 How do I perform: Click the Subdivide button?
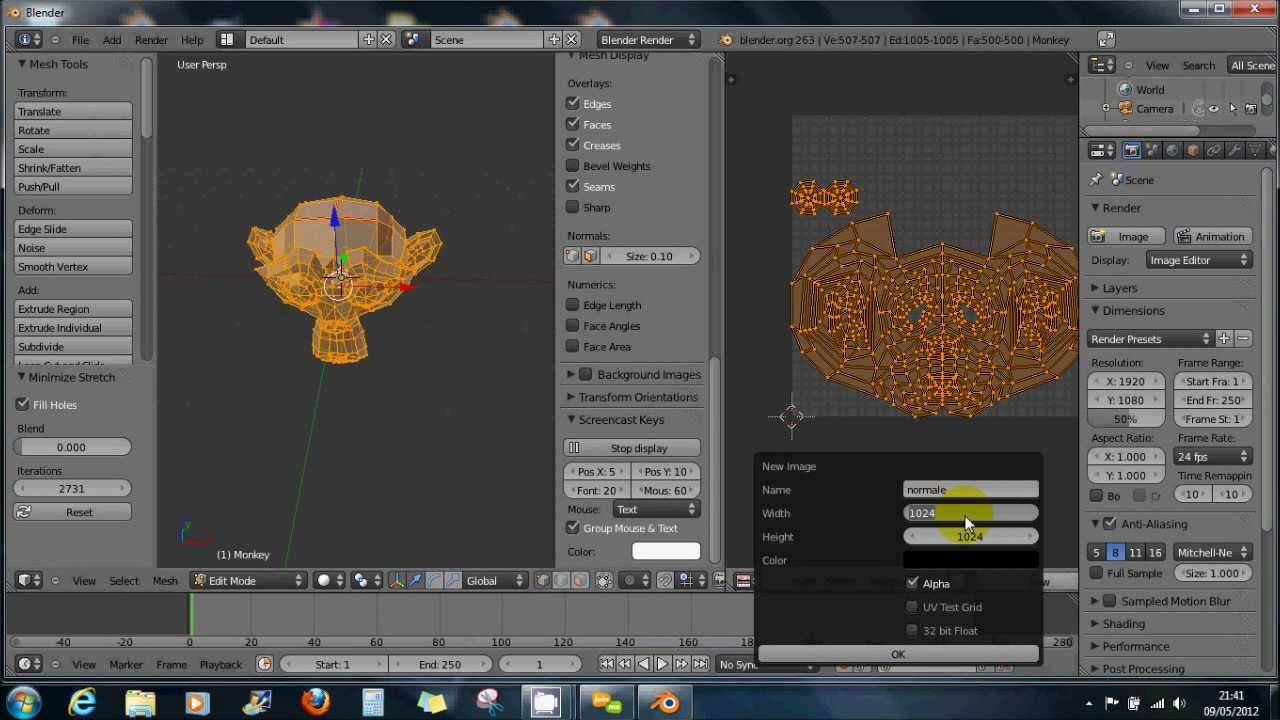pyautogui.click(x=73, y=346)
